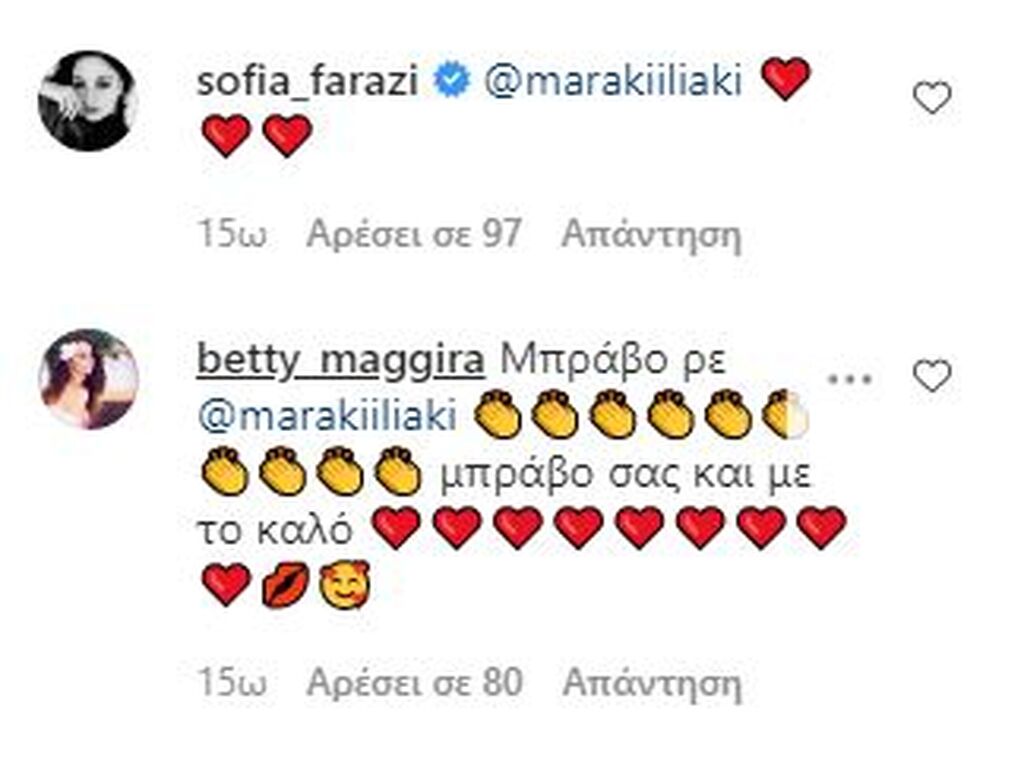The width and height of the screenshot is (1024, 765).
Task: Click the 'μπράβο σας και με' comment text
Action: click(623, 472)
